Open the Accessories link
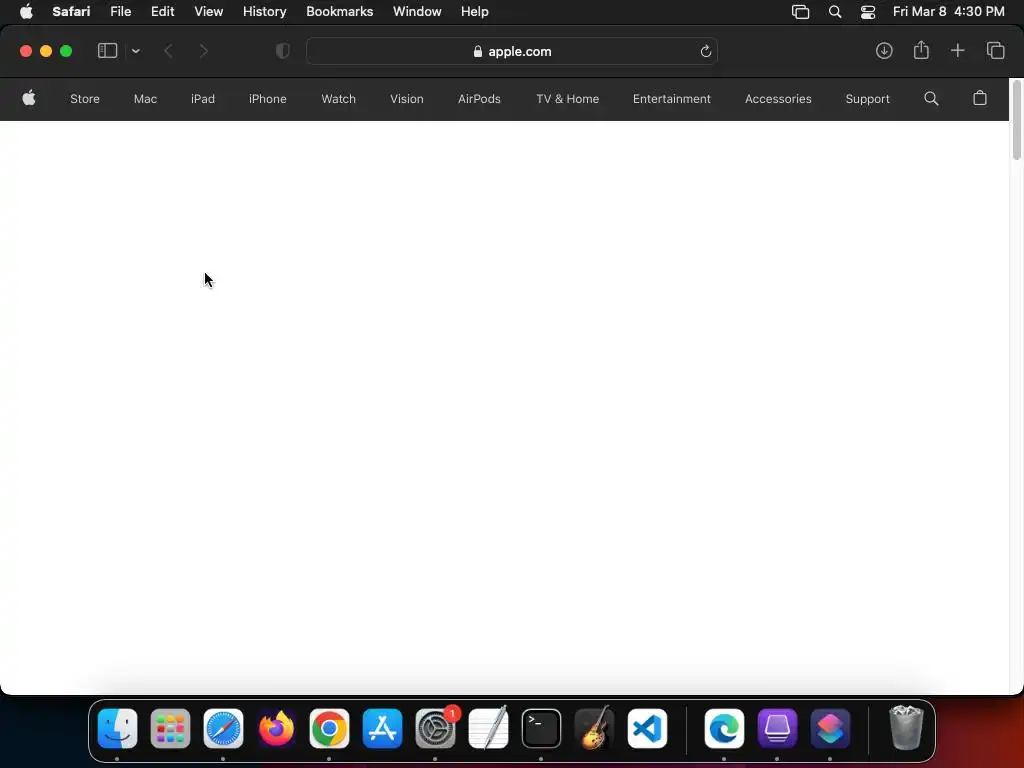This screenshot has width=1024, height=768. 778,99
